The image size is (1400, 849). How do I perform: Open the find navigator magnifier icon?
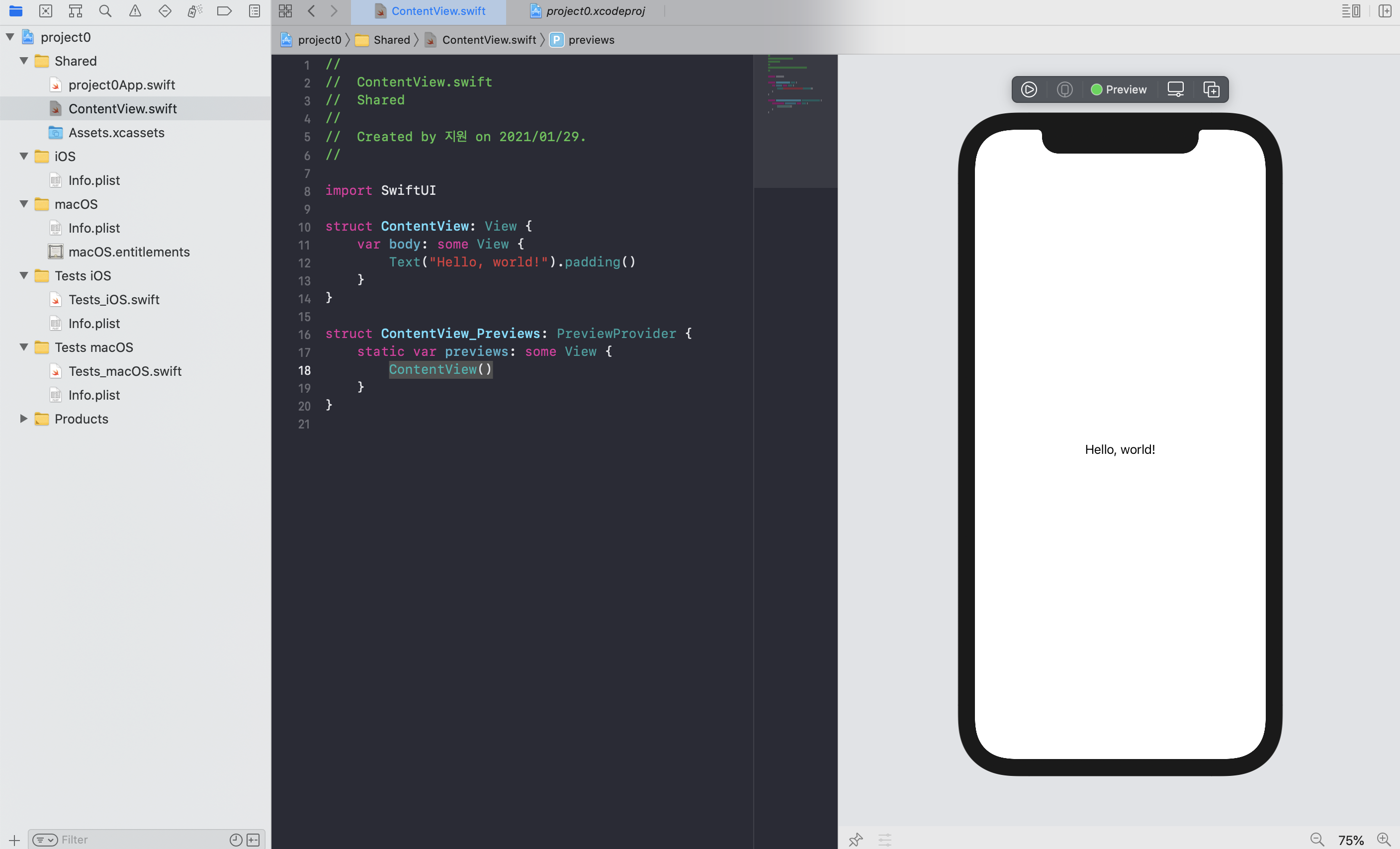pyautogui.click(x=105, y=11)
